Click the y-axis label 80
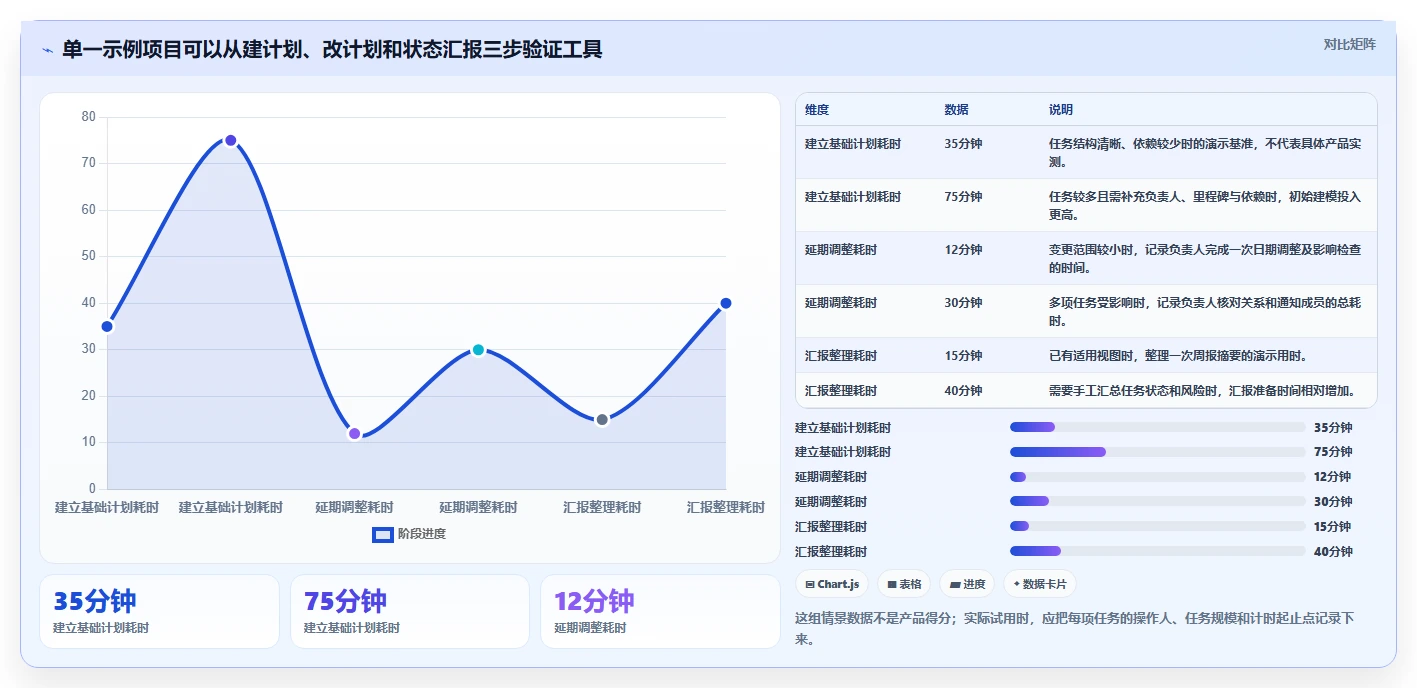Screen dimensions: 1417x688 [89, 117]
